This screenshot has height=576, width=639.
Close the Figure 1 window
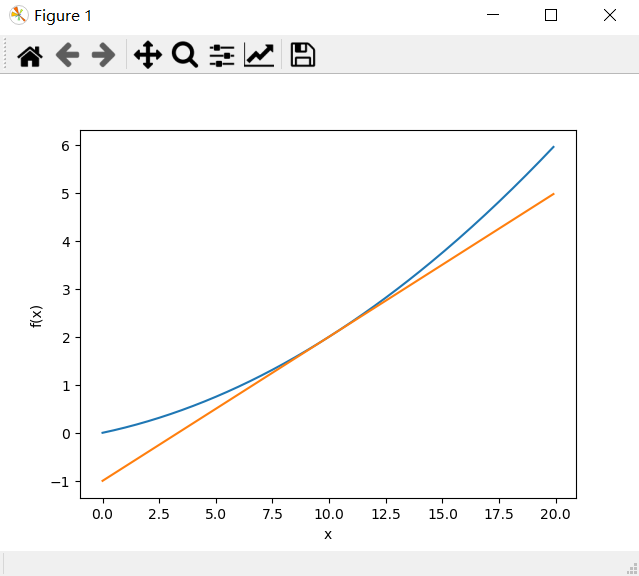pyautogui.click(x=610, y=15)
